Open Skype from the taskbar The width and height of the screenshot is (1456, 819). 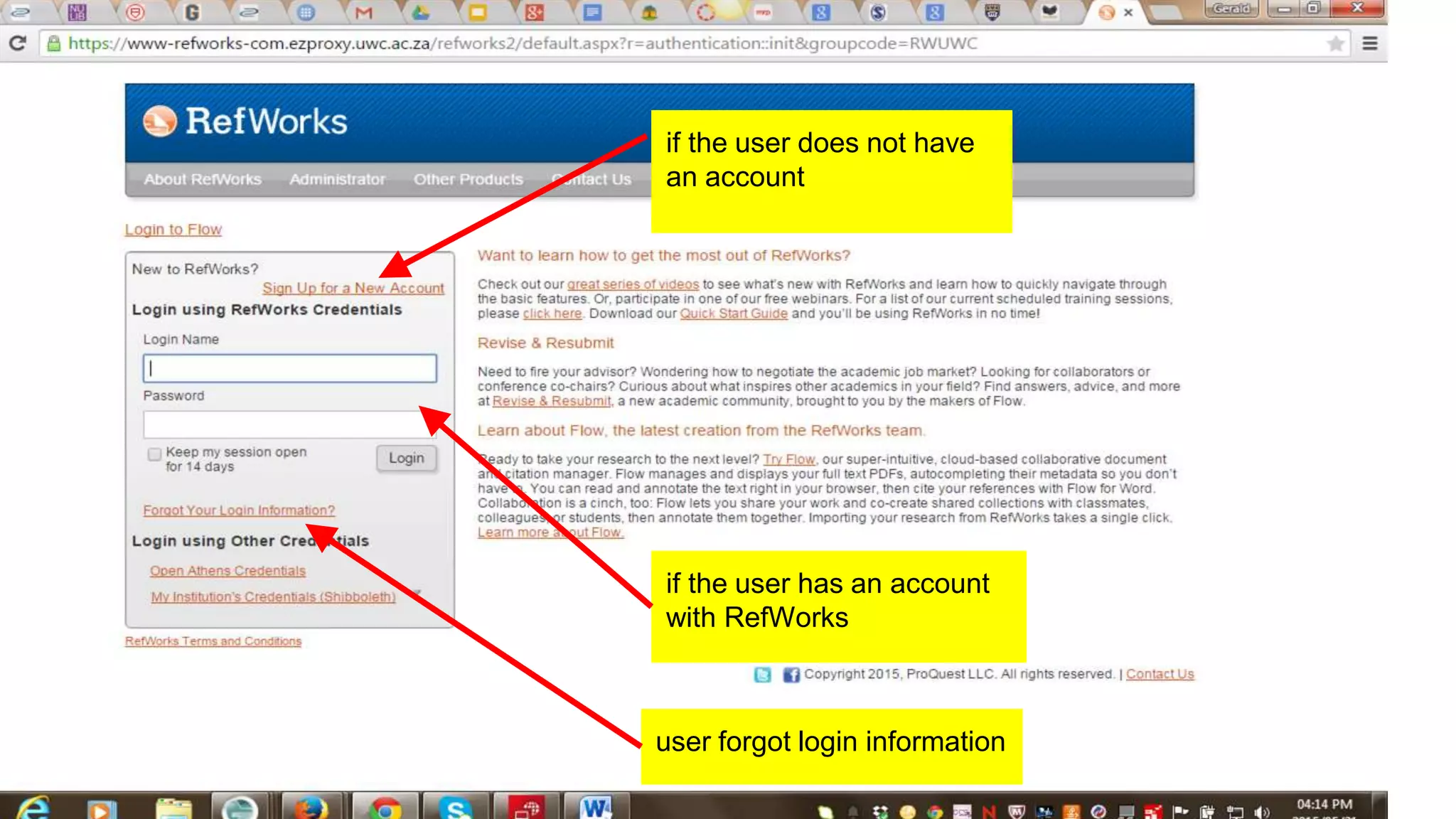[x=455, y=807]
